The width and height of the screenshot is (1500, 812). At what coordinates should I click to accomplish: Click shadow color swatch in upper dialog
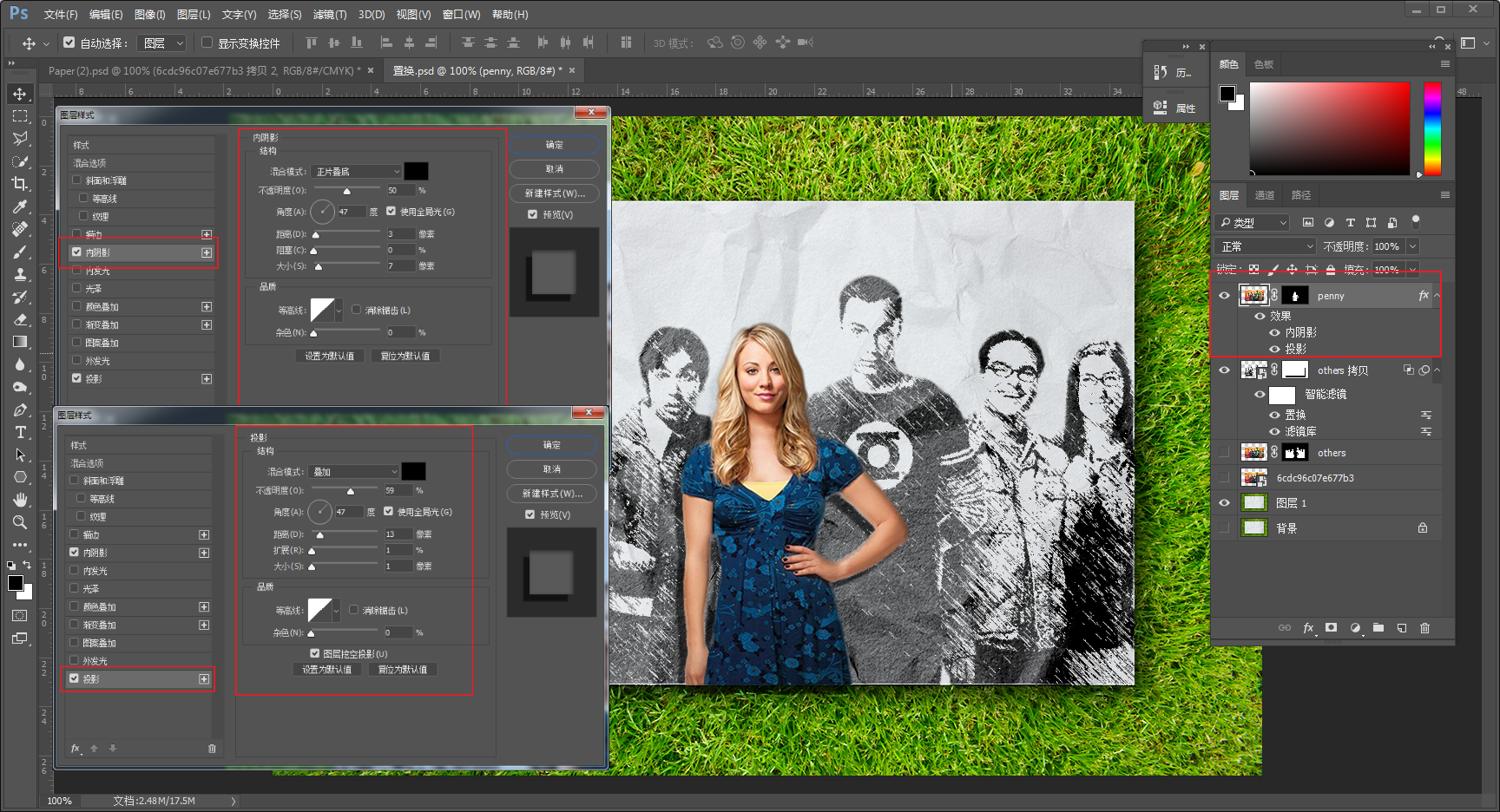416,171
